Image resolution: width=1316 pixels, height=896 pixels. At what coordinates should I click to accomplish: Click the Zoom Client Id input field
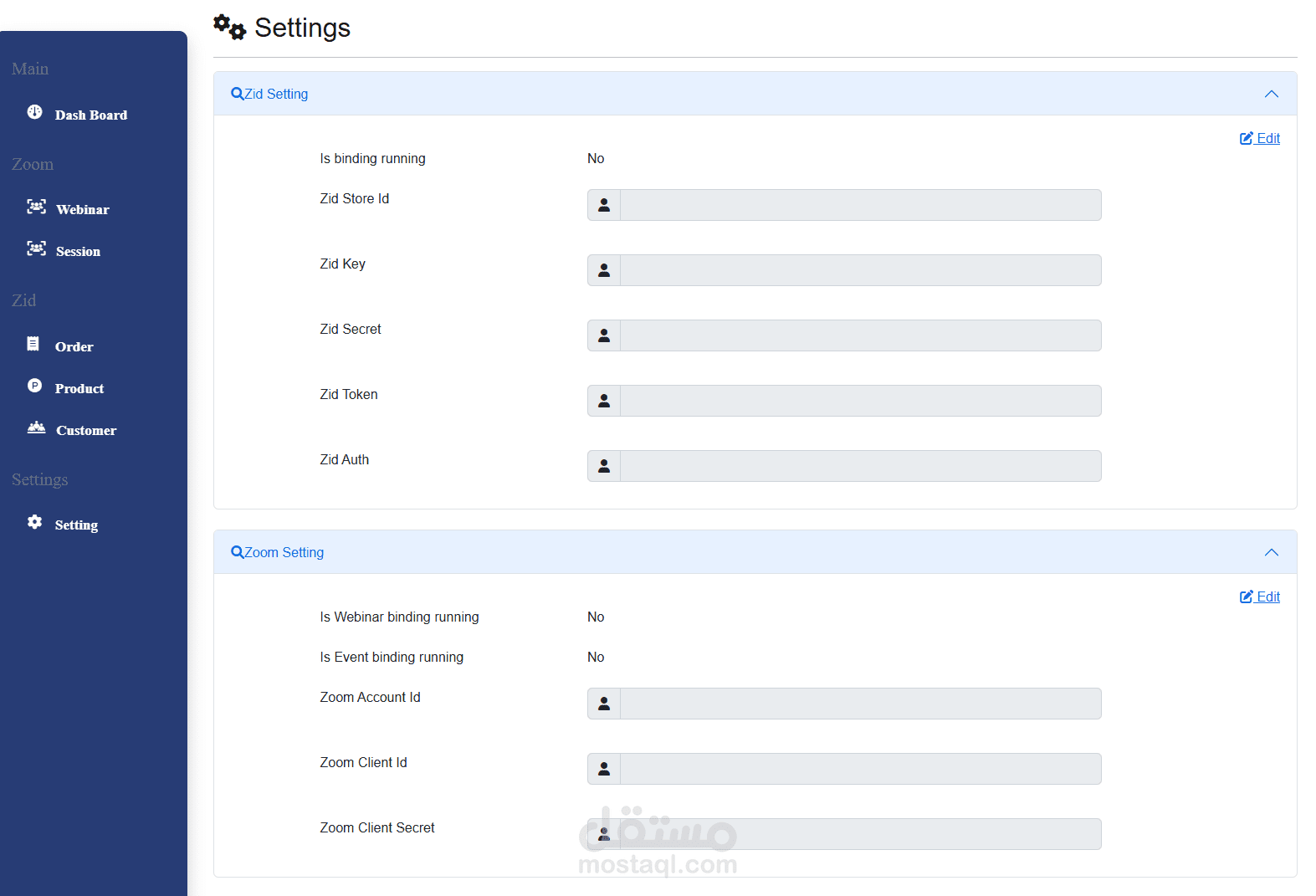860,769
